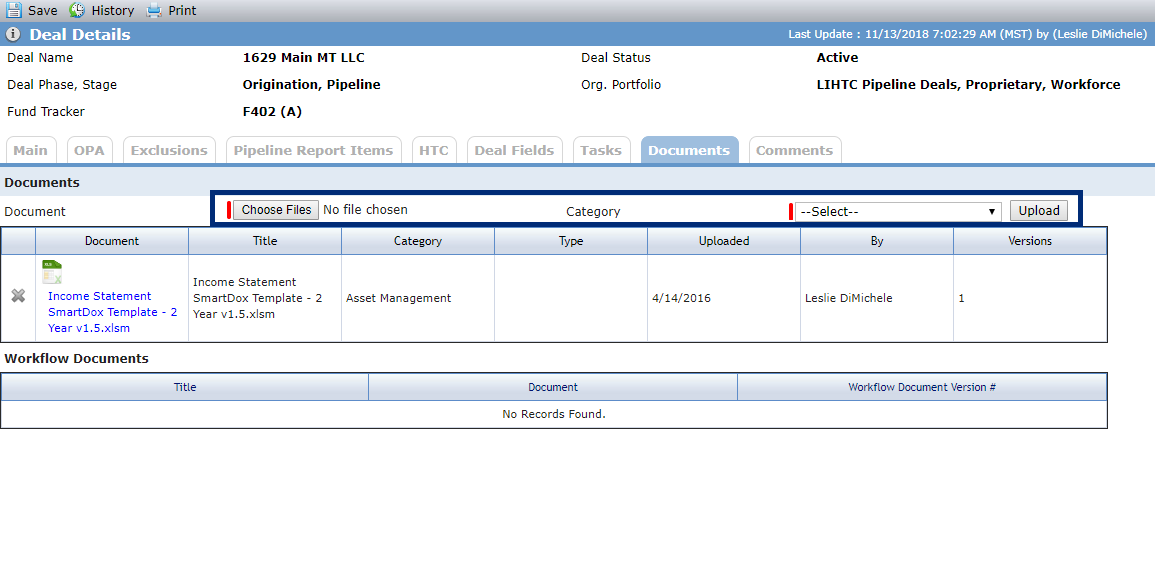
Task: Click the 'No Records Found.' row
Action: pyautogui.click(x=554, y=414)
